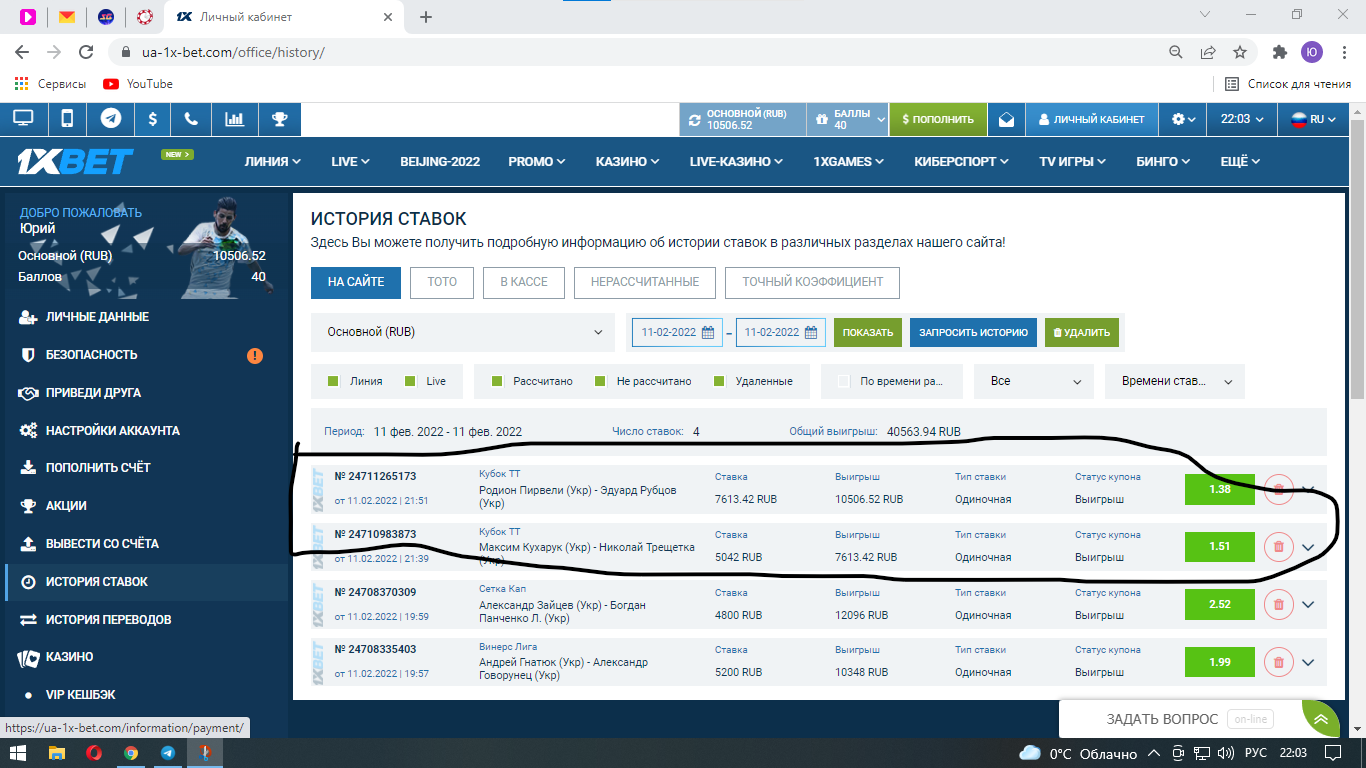Uncheck the Рассчитано filter checkbox
This screenshot has height=768, width=1366.
[497, 381]
